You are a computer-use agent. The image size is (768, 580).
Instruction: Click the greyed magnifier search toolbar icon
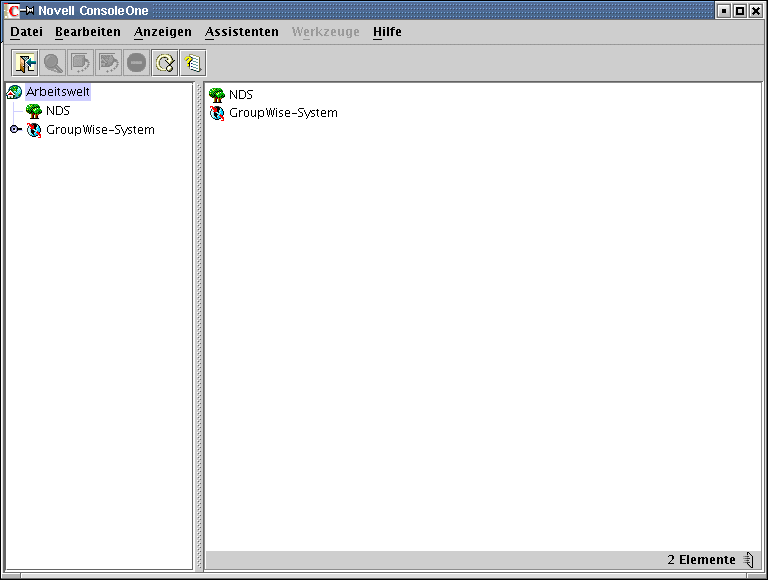[x=53, y=63]
